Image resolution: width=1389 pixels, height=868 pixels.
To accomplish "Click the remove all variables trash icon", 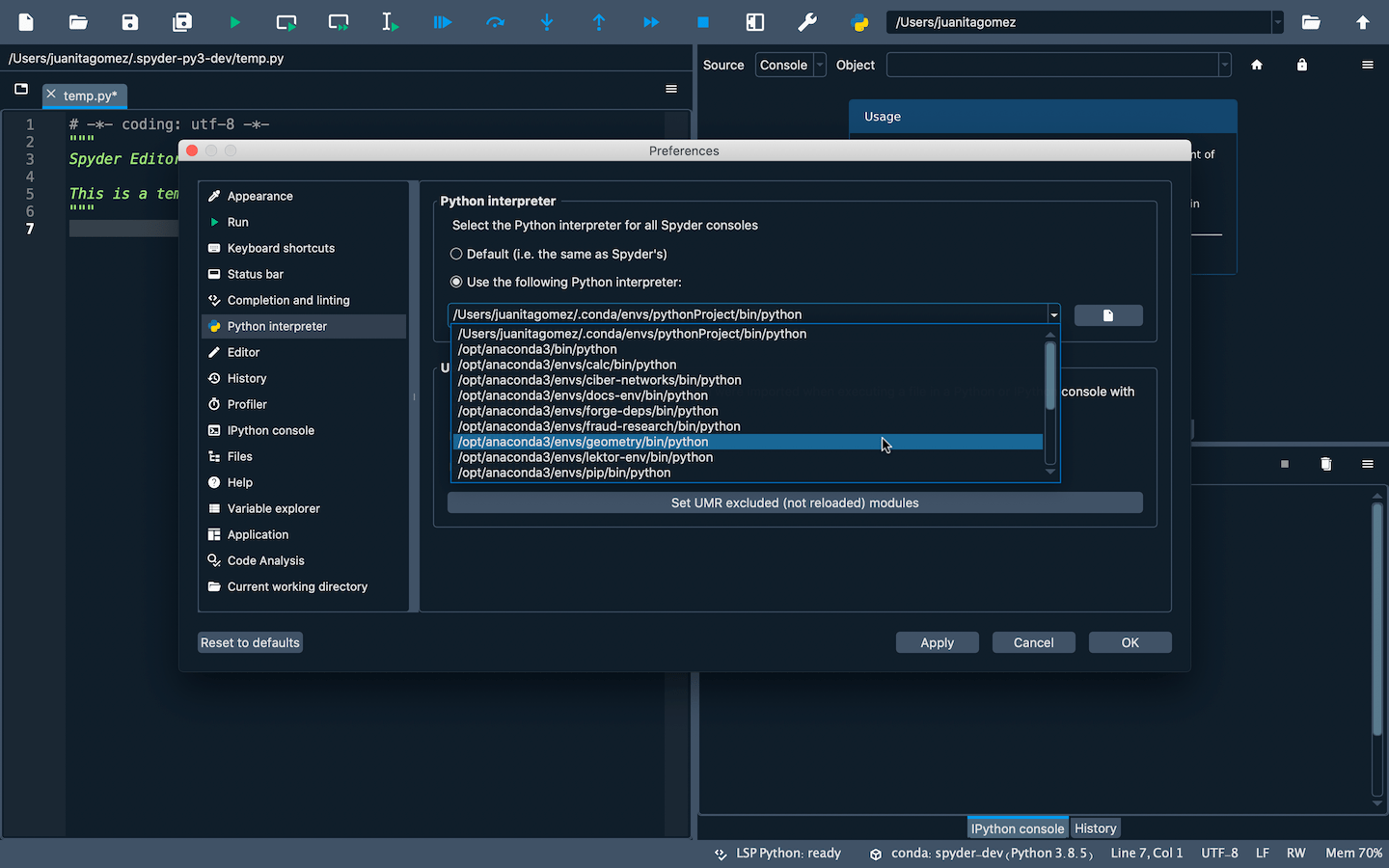I will 1325,464.
